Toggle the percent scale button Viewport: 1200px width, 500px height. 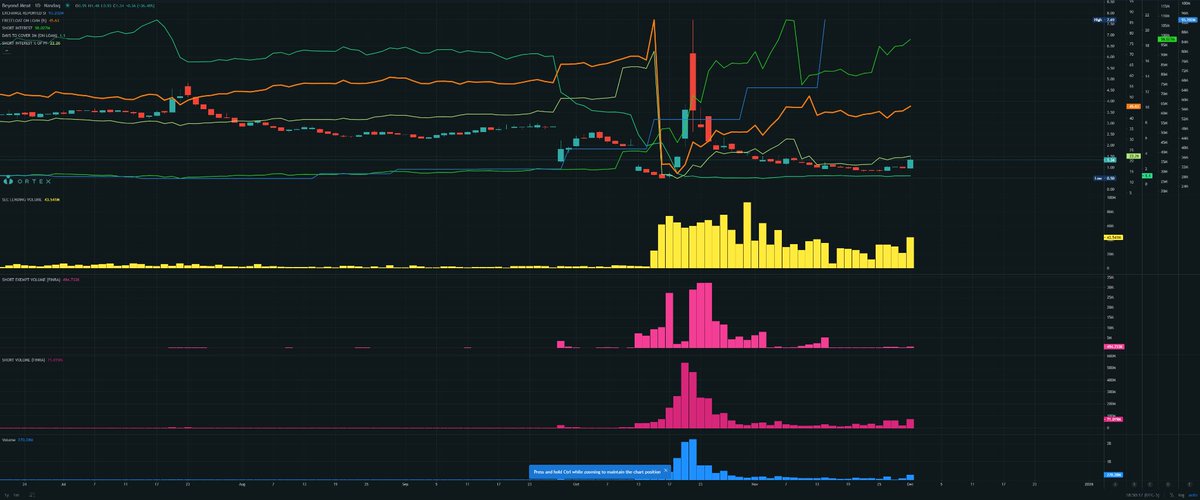click(1172, 495)
